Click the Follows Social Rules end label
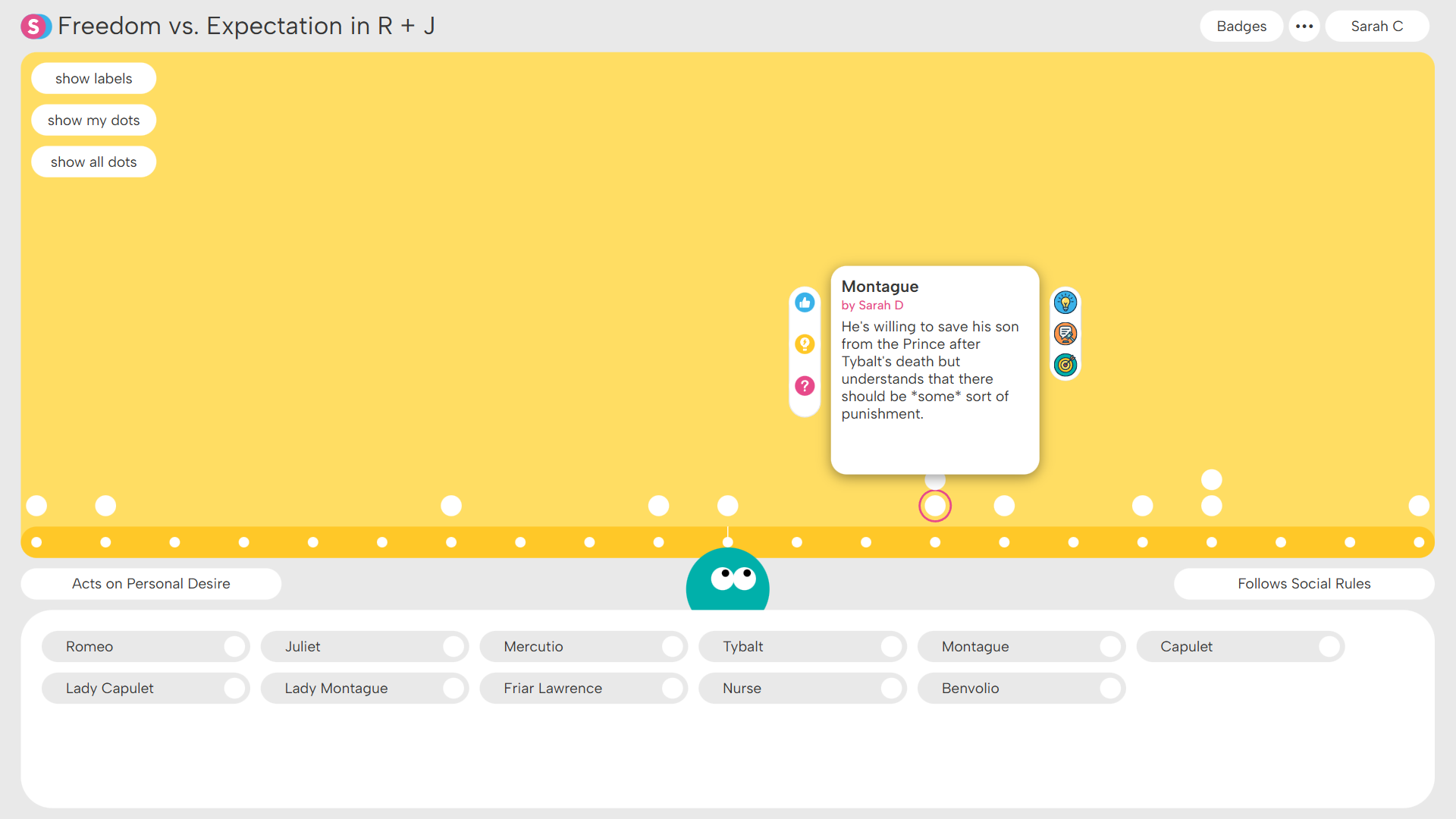The image size is (1456, 819). click(x=1304, y=584)
